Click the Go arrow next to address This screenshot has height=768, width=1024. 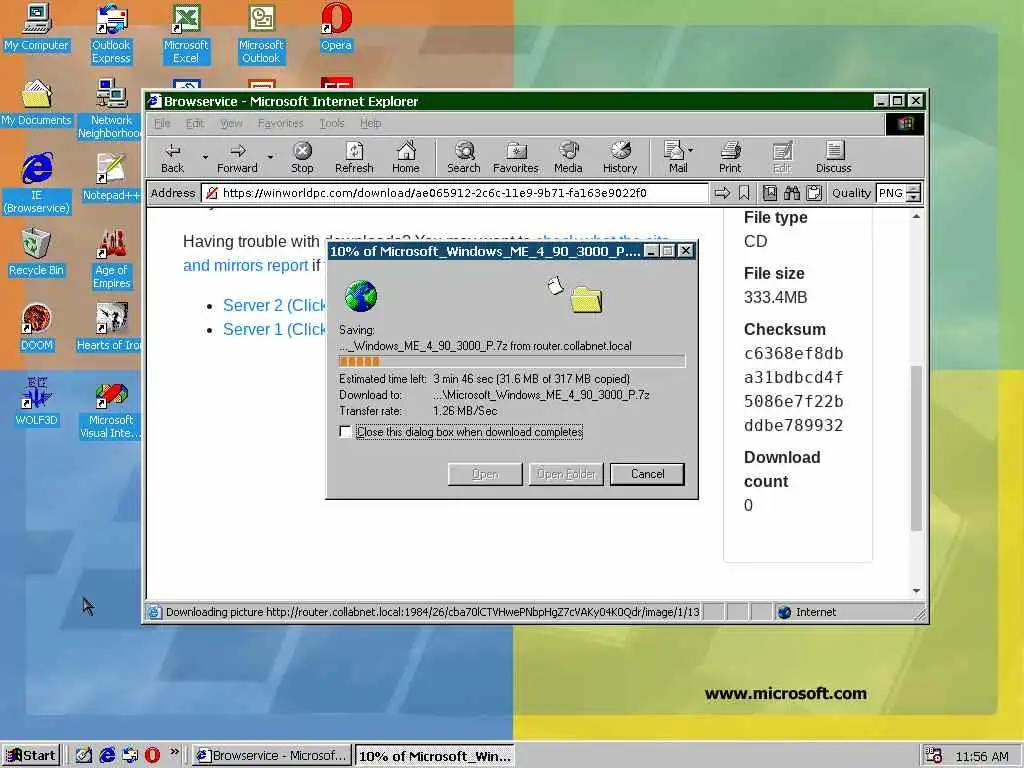click(x=722, y=193)
